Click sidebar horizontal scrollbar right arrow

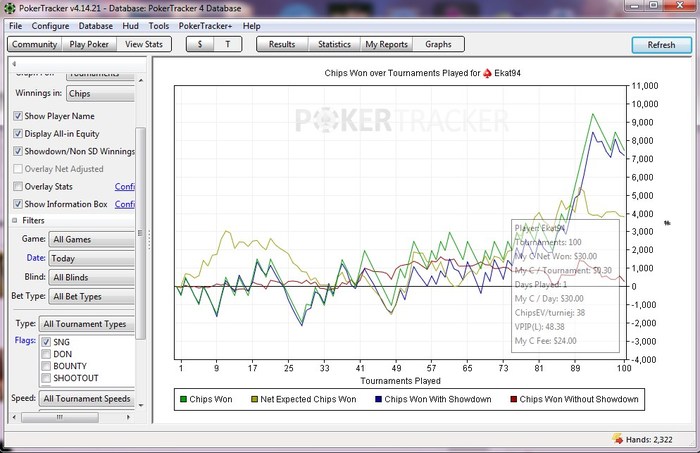point(129,417)
